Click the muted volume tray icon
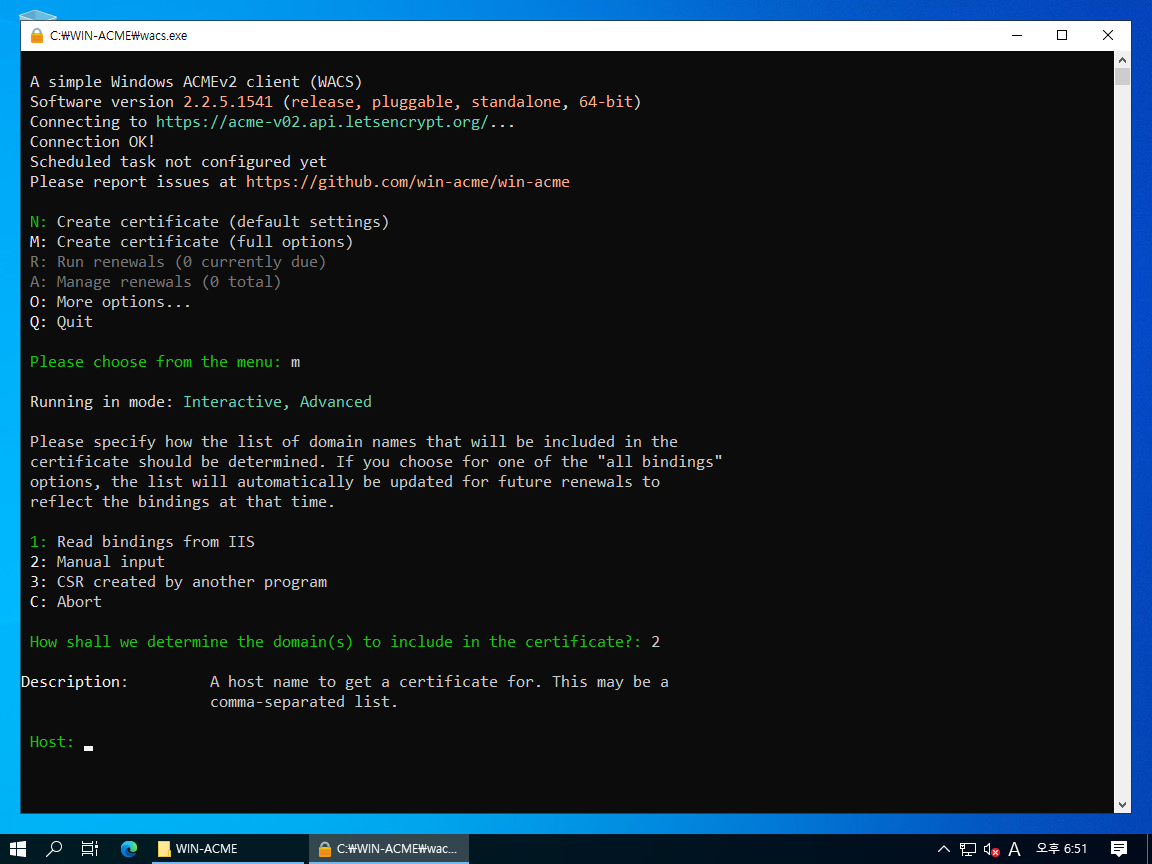This screenshot has height=864, width=1152. click(x=991, y=849)
